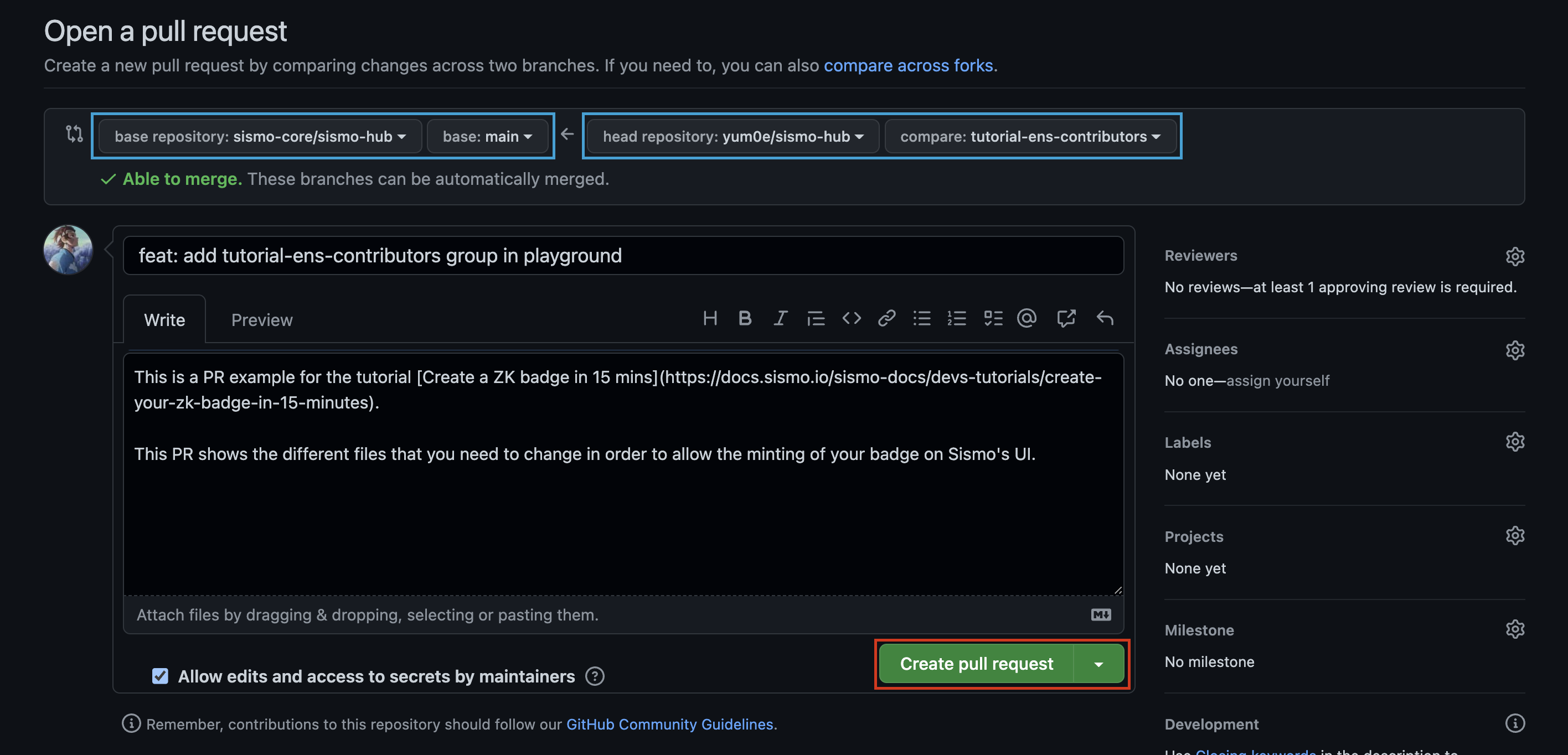Toggle Allow edits by maintainers checkbox
1568x755 pixels.
tap(160, 676)
